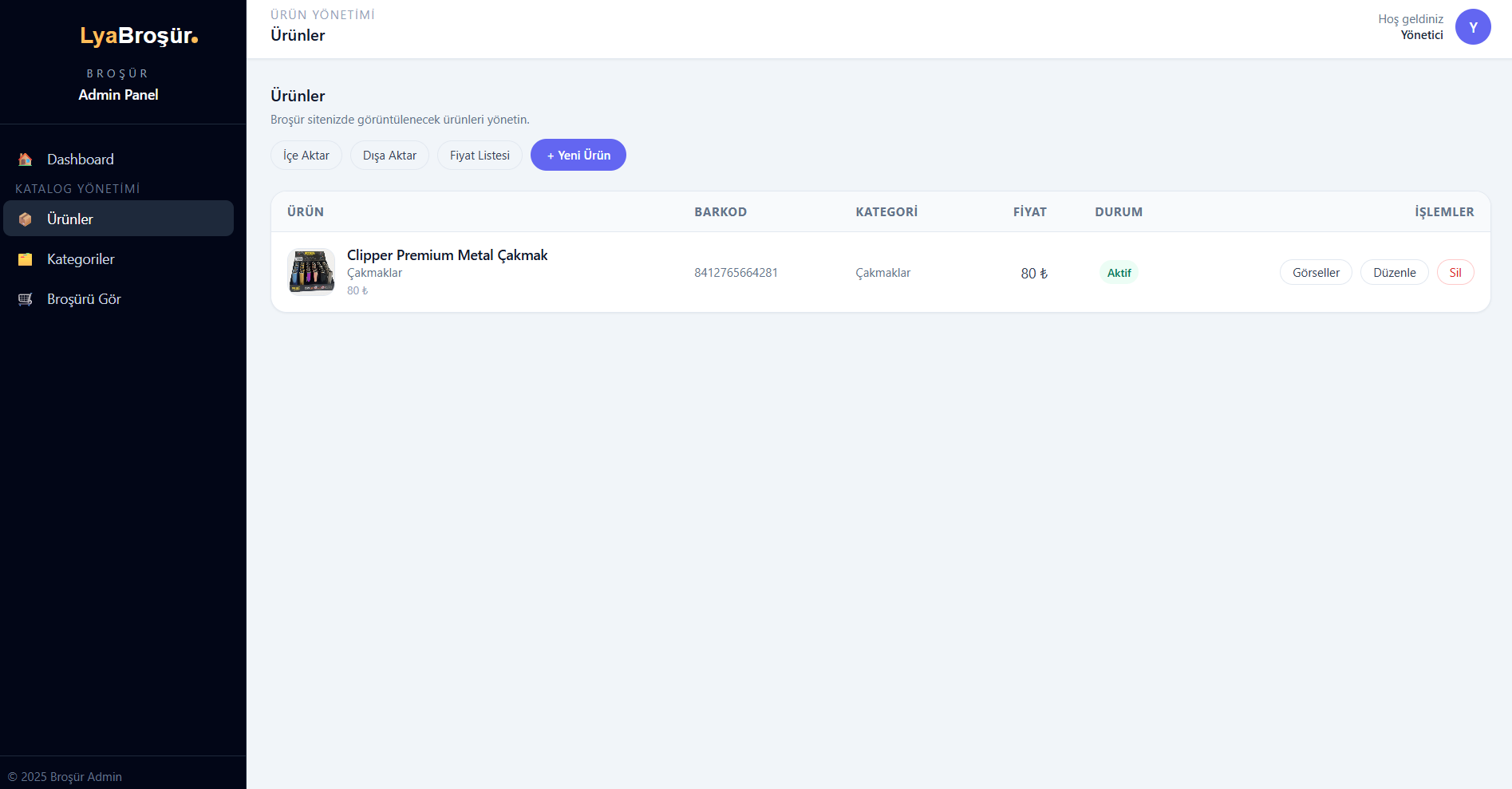Image resolution: width=1512 pixels, height=789 pixels.
Task: Click the Ürünler box icon in sidebar
Action: tap(26, 219)
